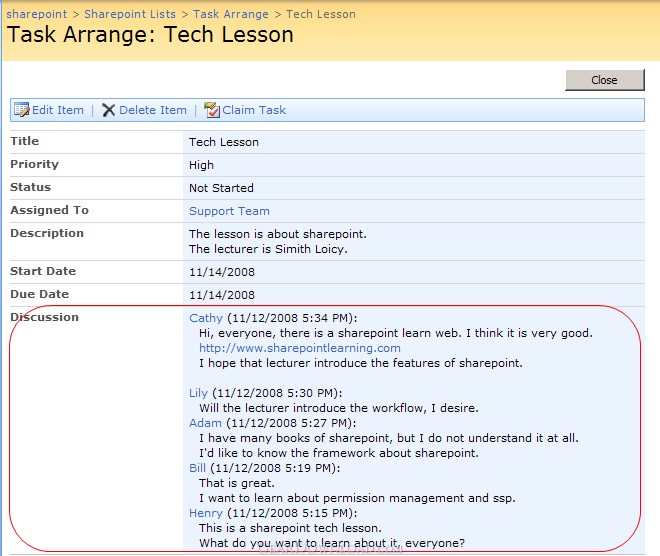Click the Edit Item pencil icon

(21, 110)
